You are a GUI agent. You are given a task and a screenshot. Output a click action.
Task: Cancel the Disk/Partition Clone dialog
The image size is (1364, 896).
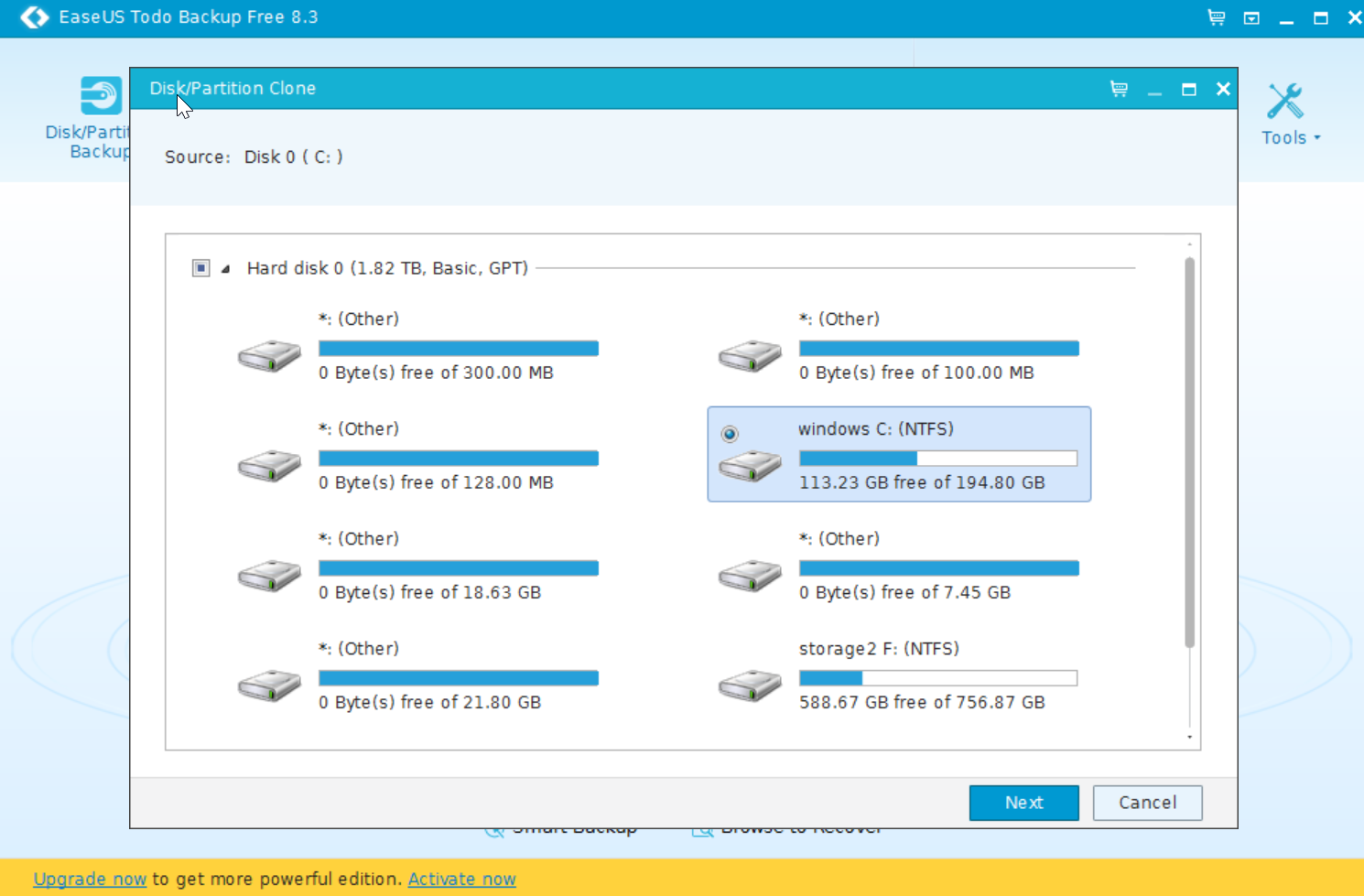tap(1147, 803)
